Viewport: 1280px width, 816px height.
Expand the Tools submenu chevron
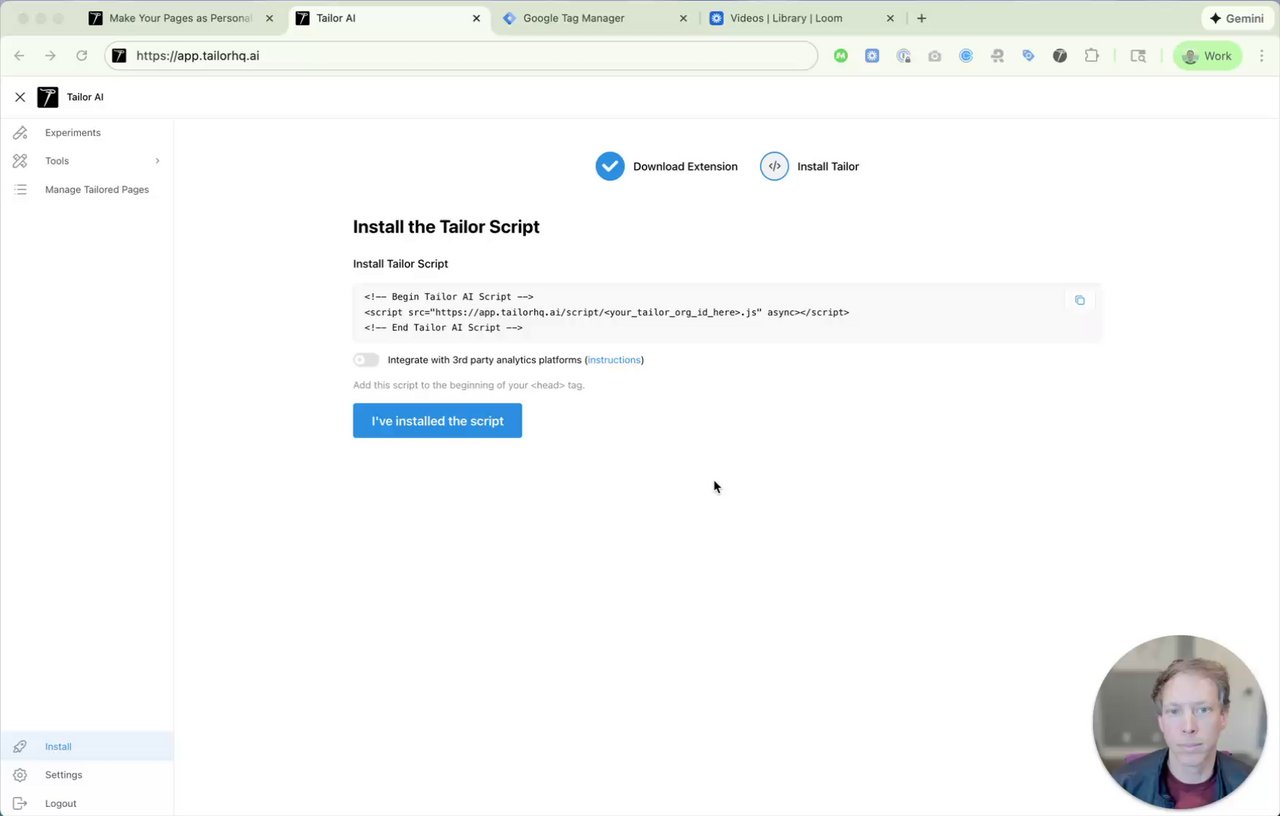[x=157, y=161]
